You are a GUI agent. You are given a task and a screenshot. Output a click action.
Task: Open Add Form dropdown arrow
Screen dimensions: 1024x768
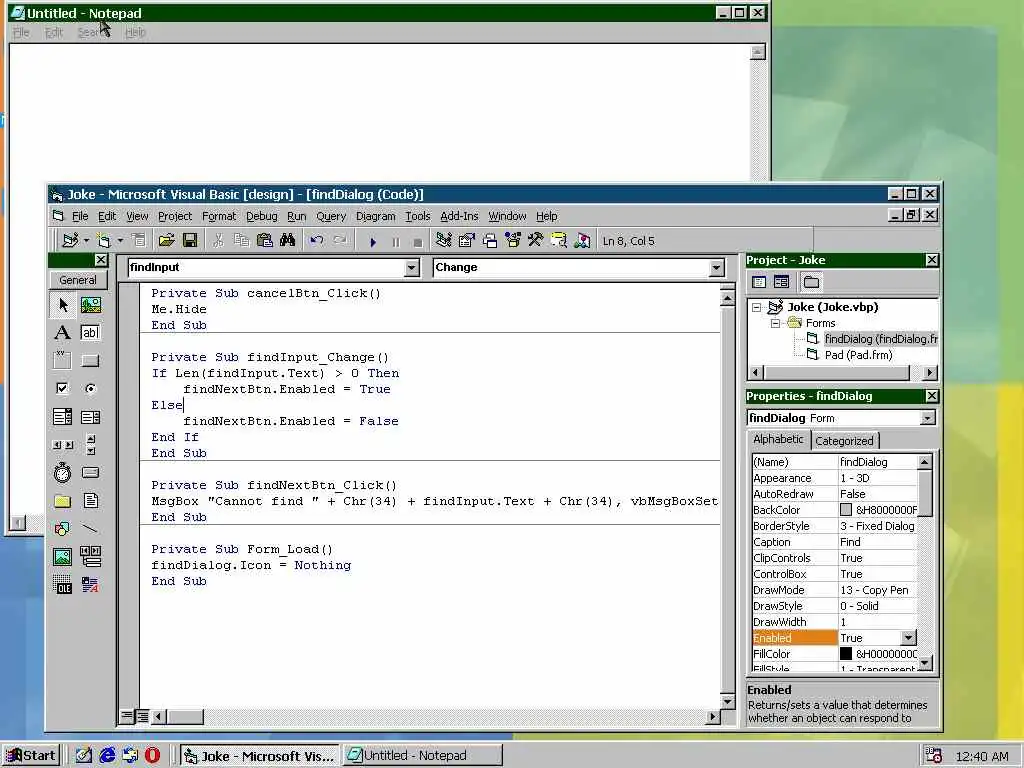coord(120,241)
